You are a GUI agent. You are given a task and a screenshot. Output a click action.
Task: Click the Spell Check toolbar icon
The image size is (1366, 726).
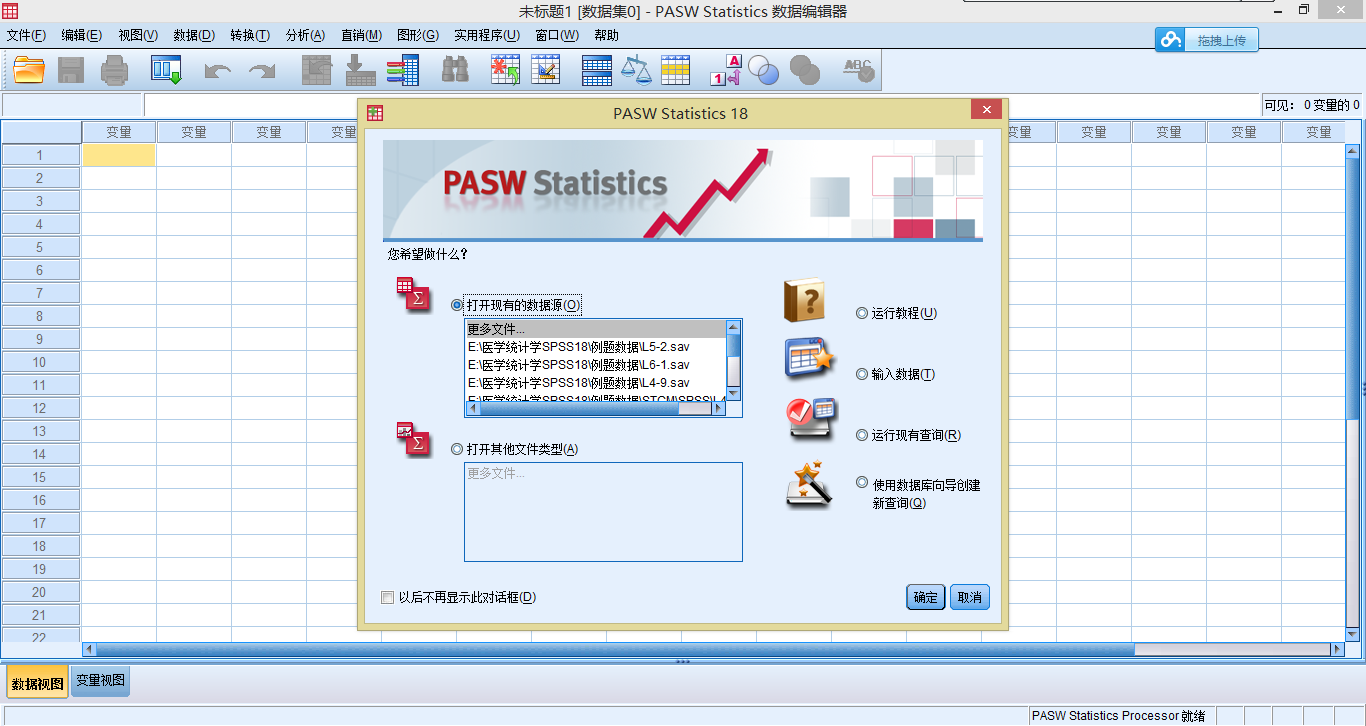point(857,70)
